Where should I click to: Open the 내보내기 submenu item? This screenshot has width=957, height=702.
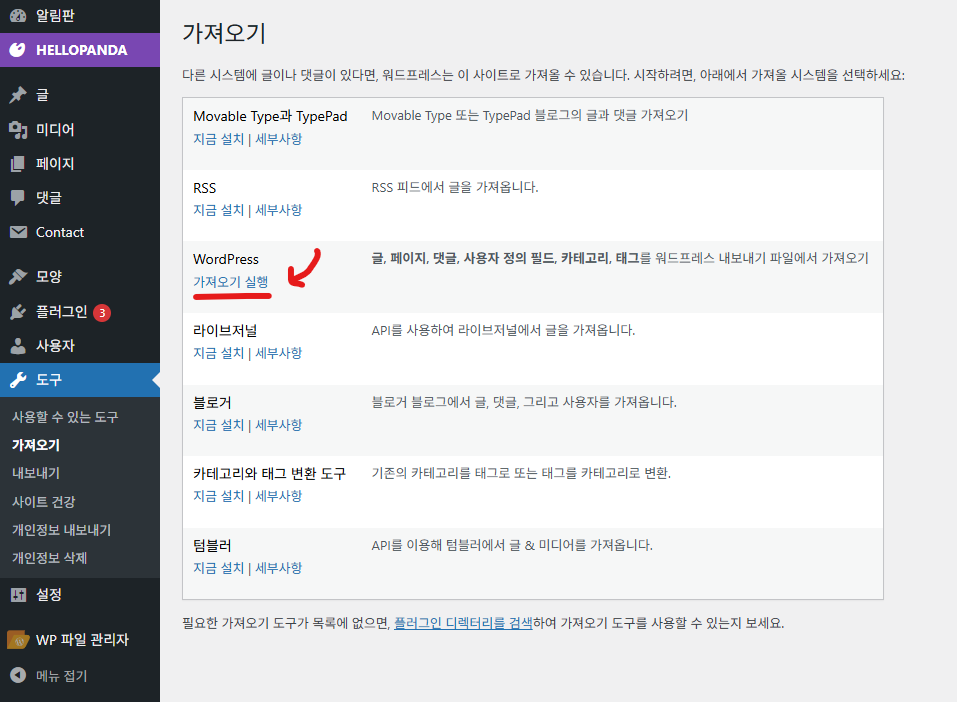pos(36,473)
